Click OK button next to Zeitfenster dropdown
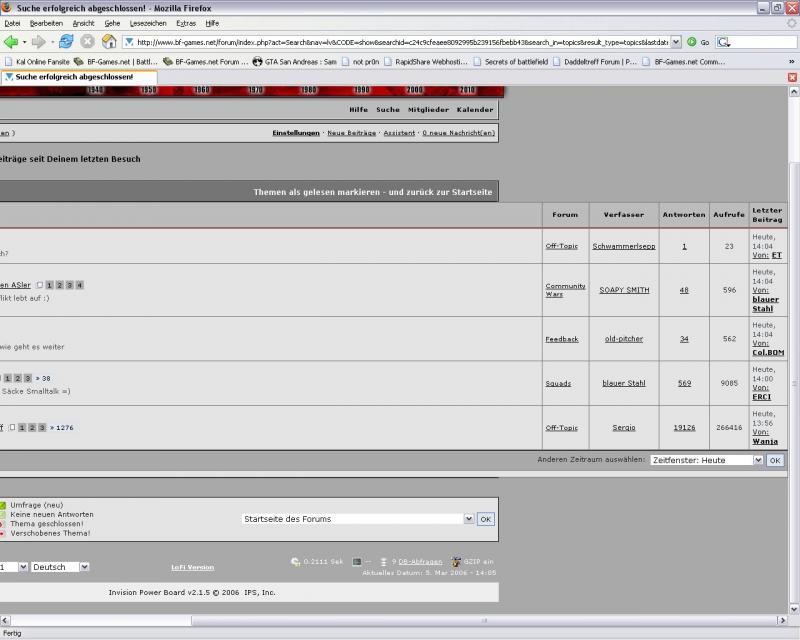Viewport: 800px width, 640px height. (x=775, y=460)
